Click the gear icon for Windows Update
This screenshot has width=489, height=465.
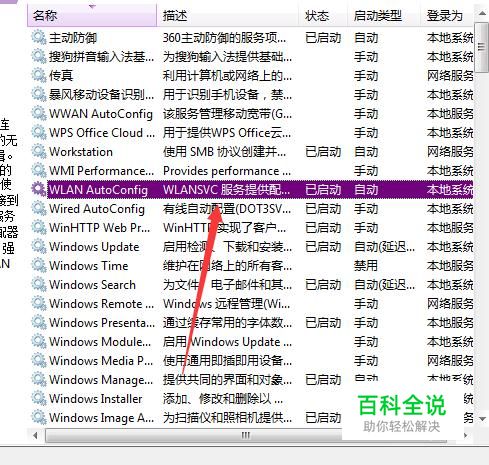(39, 246)
